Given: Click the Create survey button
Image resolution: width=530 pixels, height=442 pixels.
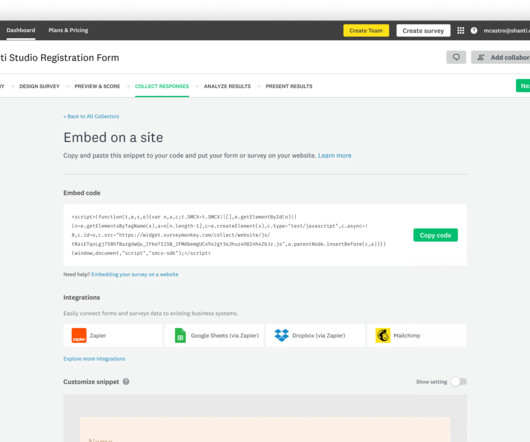Looking at the screenshot, I should tap(423, 30).
